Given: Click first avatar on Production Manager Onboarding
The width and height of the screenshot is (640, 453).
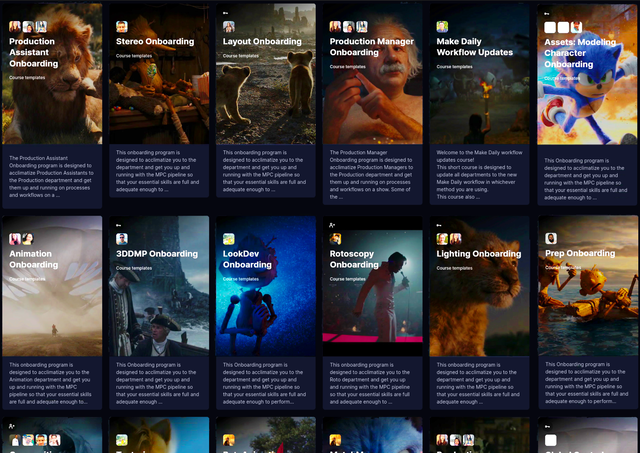Looking at the screenshot, I should pyautogui.click(x=336, y=27).
